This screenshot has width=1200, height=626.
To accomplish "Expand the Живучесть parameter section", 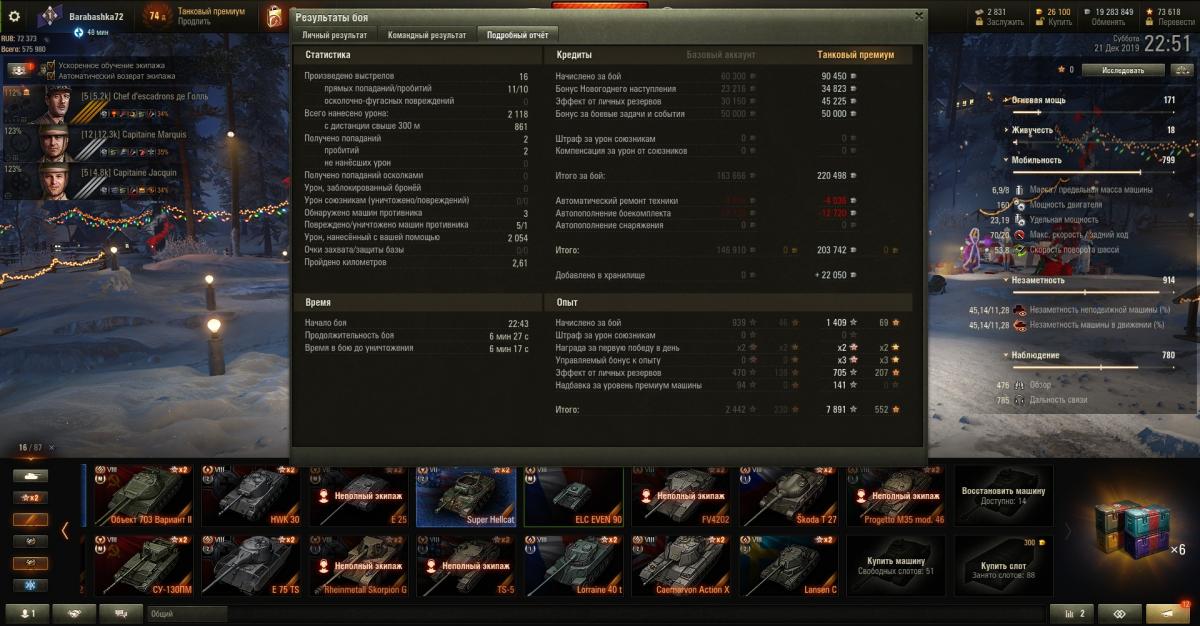I will pyautogui.click(x=1004, y=130).
